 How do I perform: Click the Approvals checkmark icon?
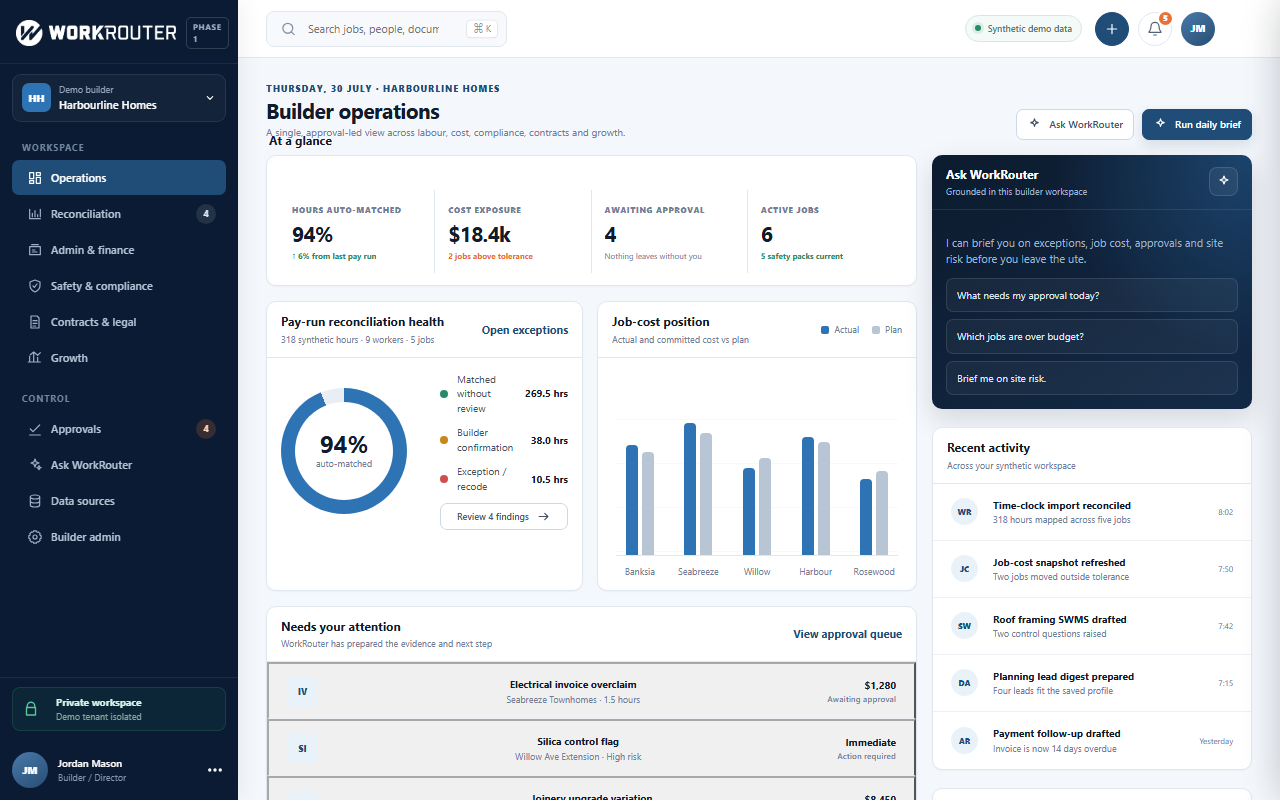click(x=35, y=429)
